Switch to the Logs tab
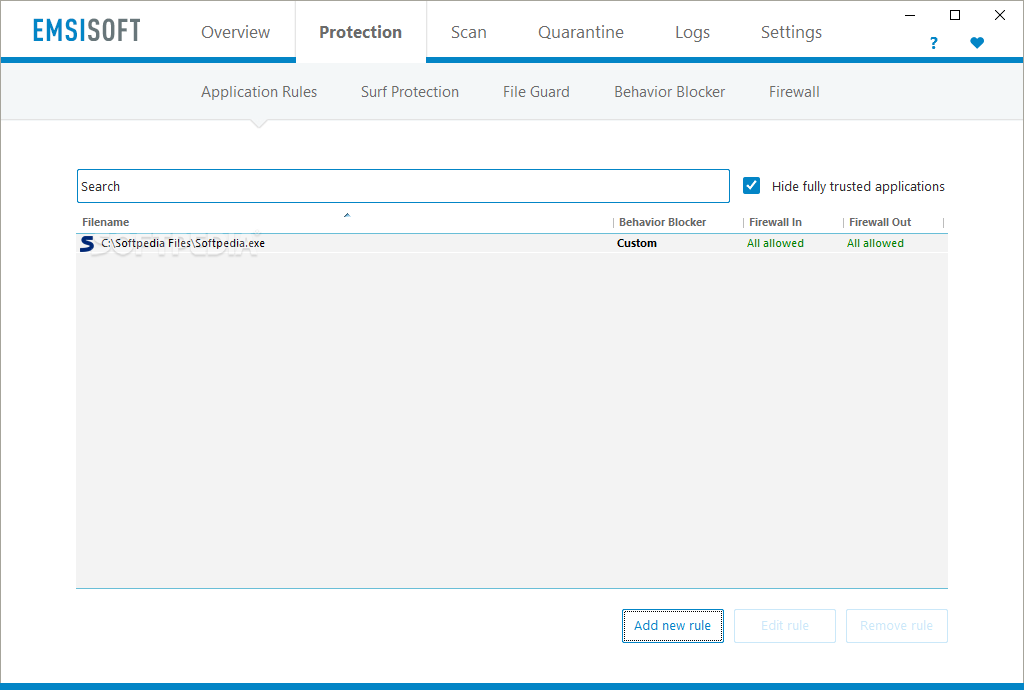 tap(692, 32)
